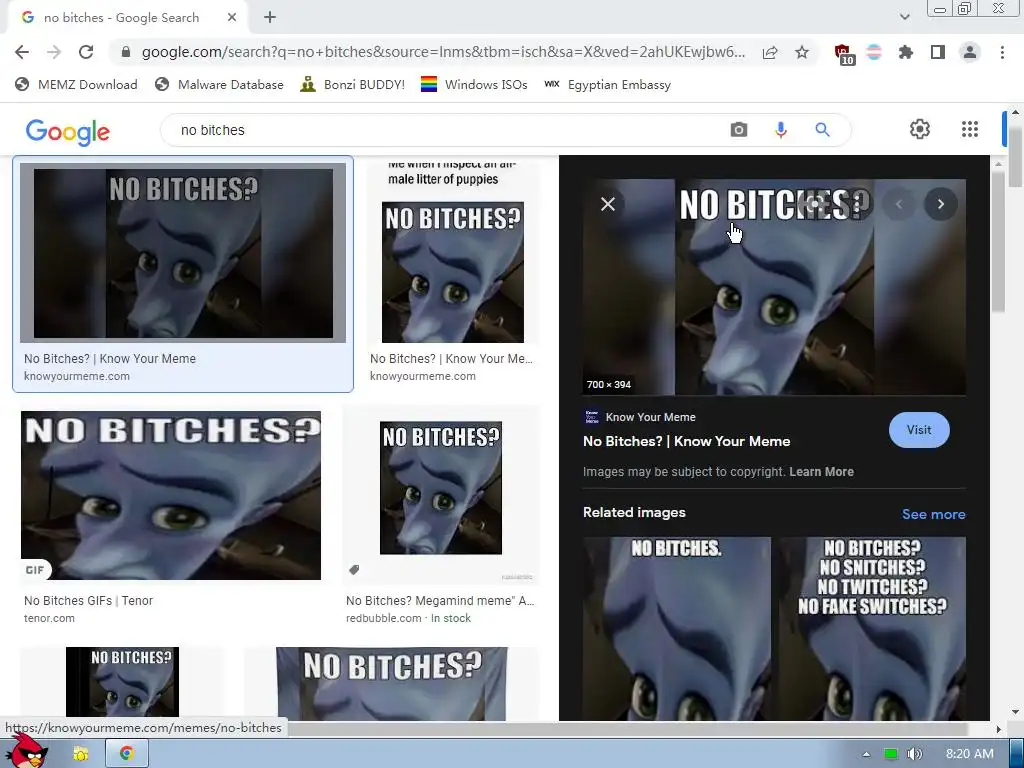
Task: Open the taskbar file explorer icon
Action: (x=81, y=754)
